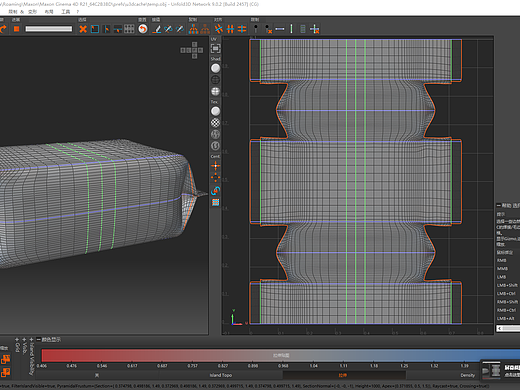Screen dimensions: 520x390
Task: Select the white sphere shading mode
Action: pyautogui.click(x=216, y=68)
